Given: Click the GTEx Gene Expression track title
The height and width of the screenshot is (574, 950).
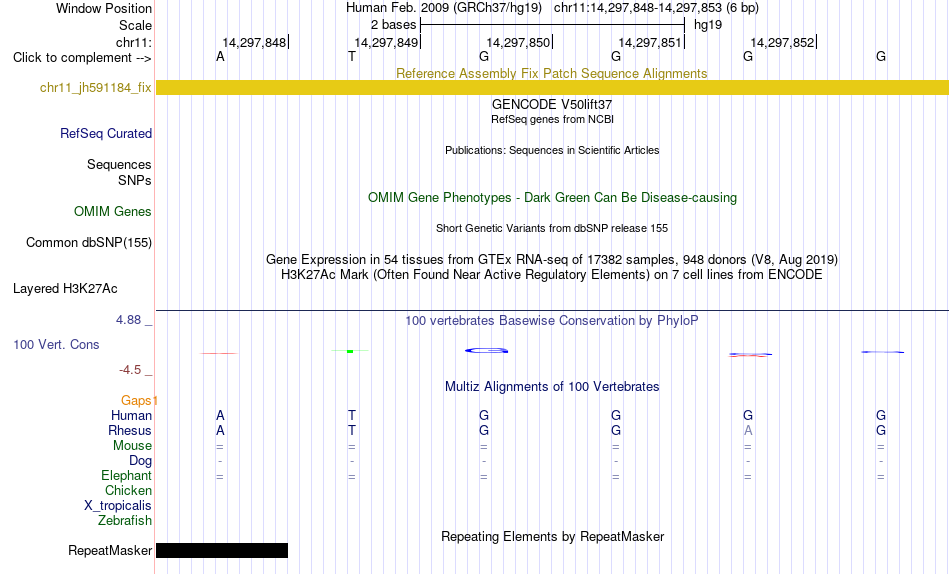Looking at the screenshot, I should coord(552,259).
